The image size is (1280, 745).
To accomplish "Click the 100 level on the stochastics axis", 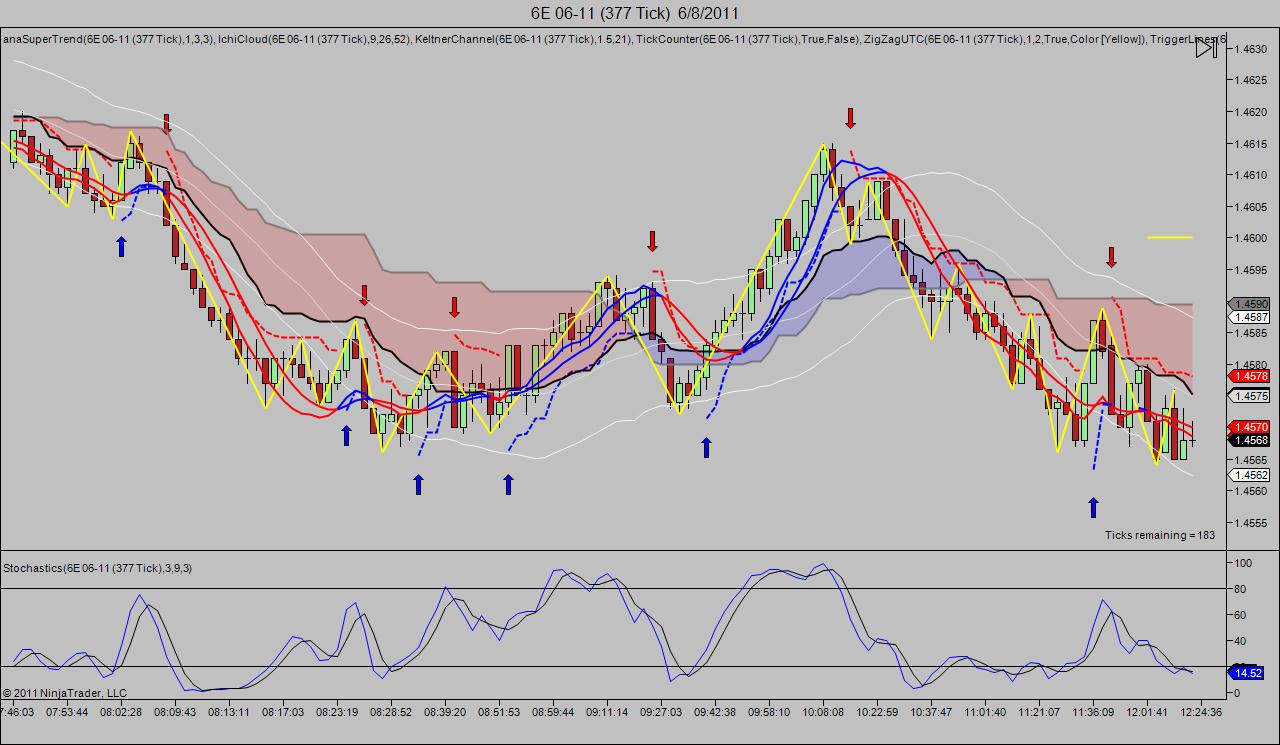I will pos(1245,563).
